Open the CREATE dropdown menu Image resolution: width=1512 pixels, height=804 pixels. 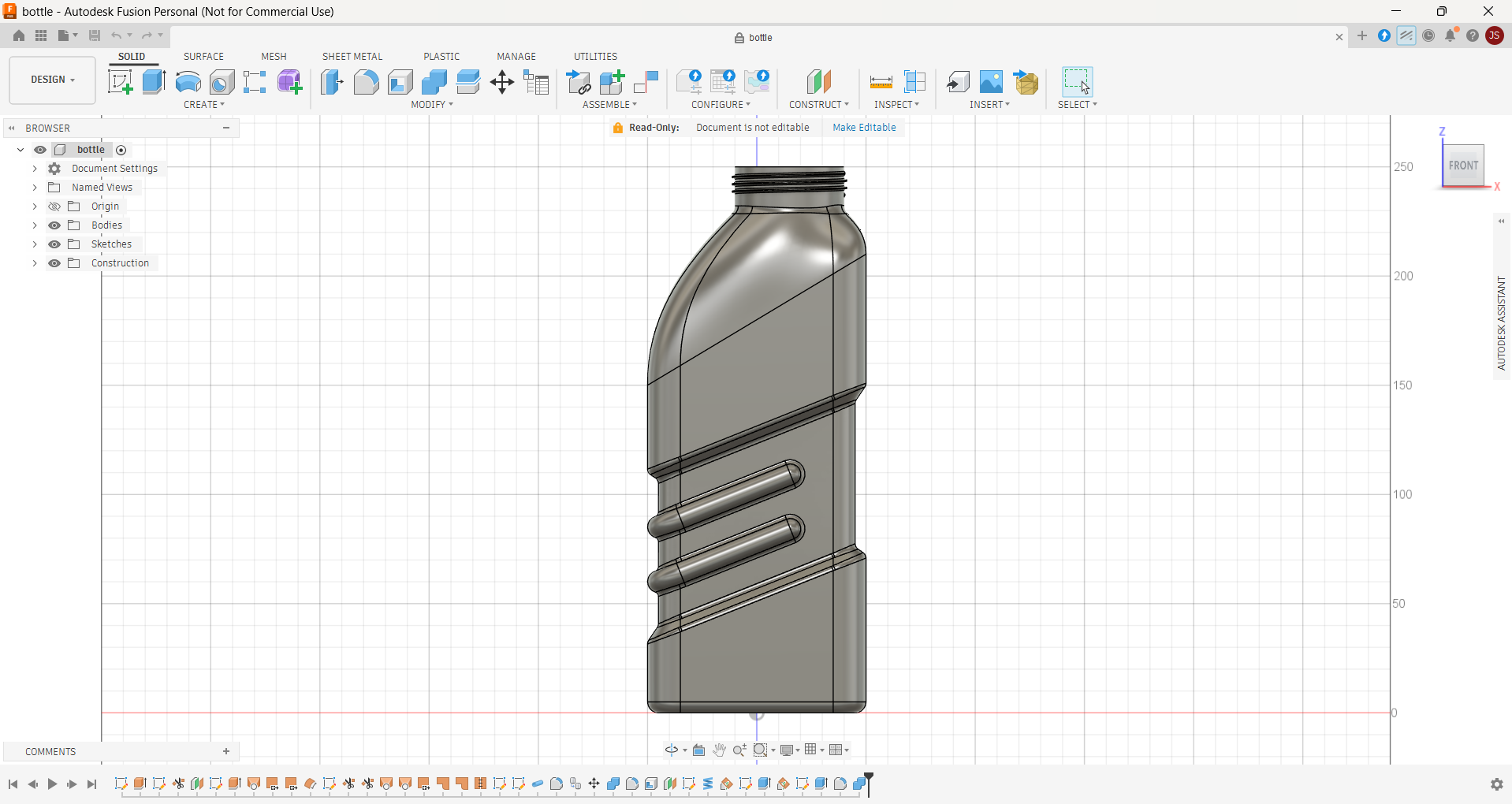tap(204, 105)
